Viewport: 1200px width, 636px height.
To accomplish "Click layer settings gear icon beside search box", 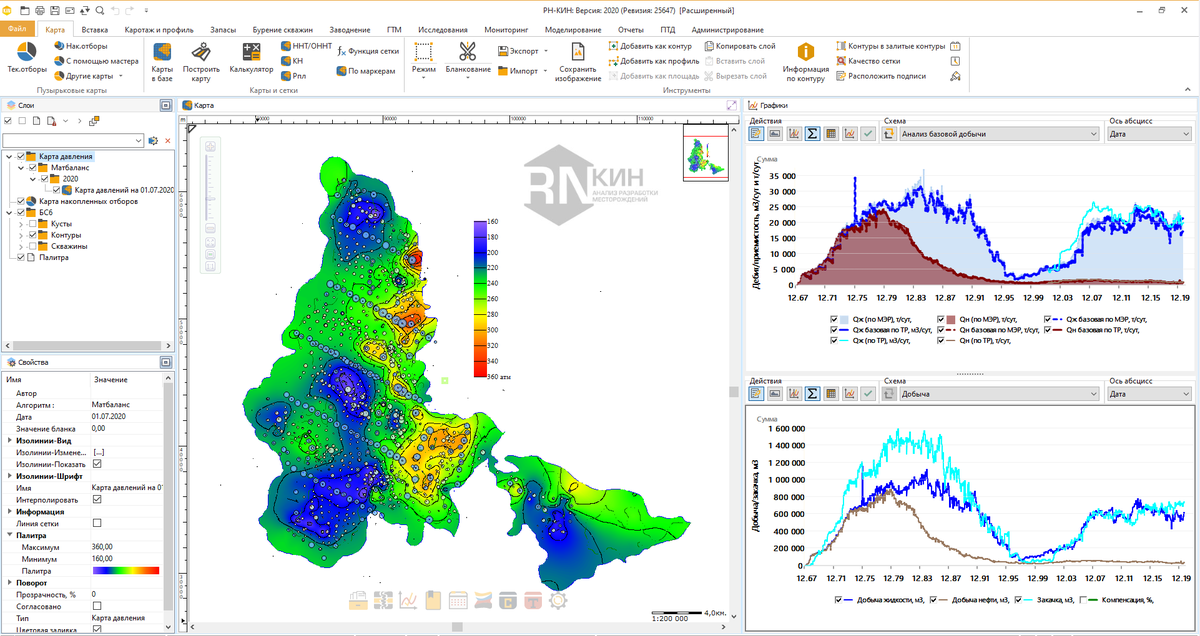I will pyautogui.click(x=153, y=141).
